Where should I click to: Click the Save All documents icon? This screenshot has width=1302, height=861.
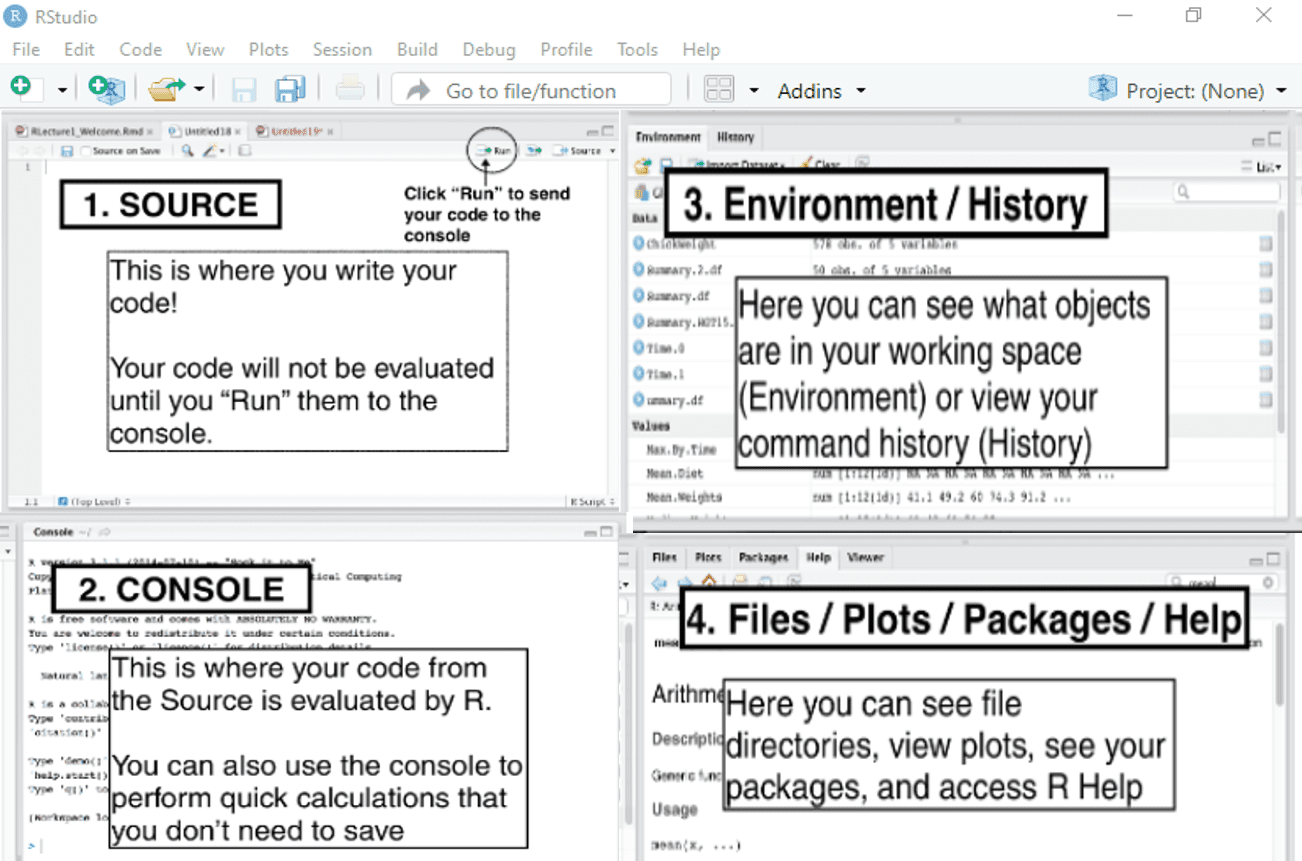(291, 89)
